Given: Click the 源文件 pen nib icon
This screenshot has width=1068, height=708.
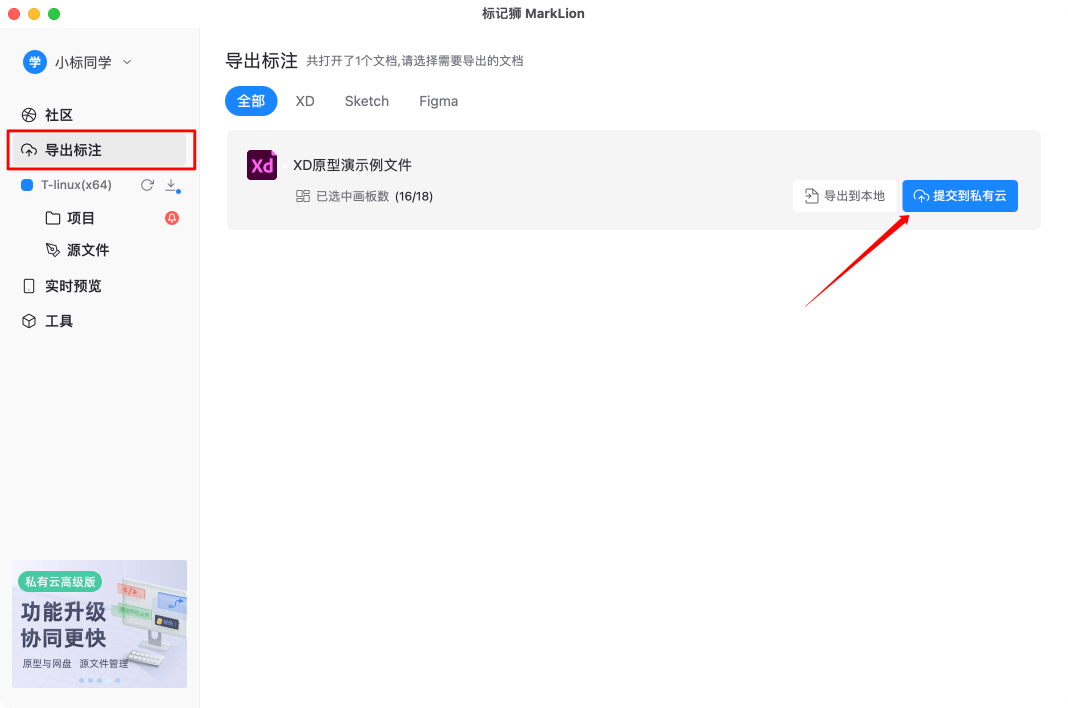Looking at the screenshot, I should [x=52, y=250].
